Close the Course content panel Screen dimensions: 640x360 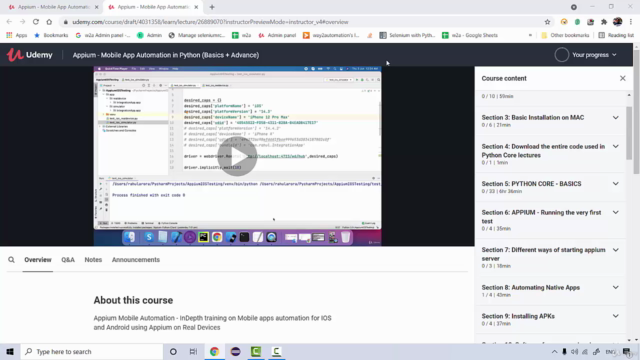coord(622,78)
